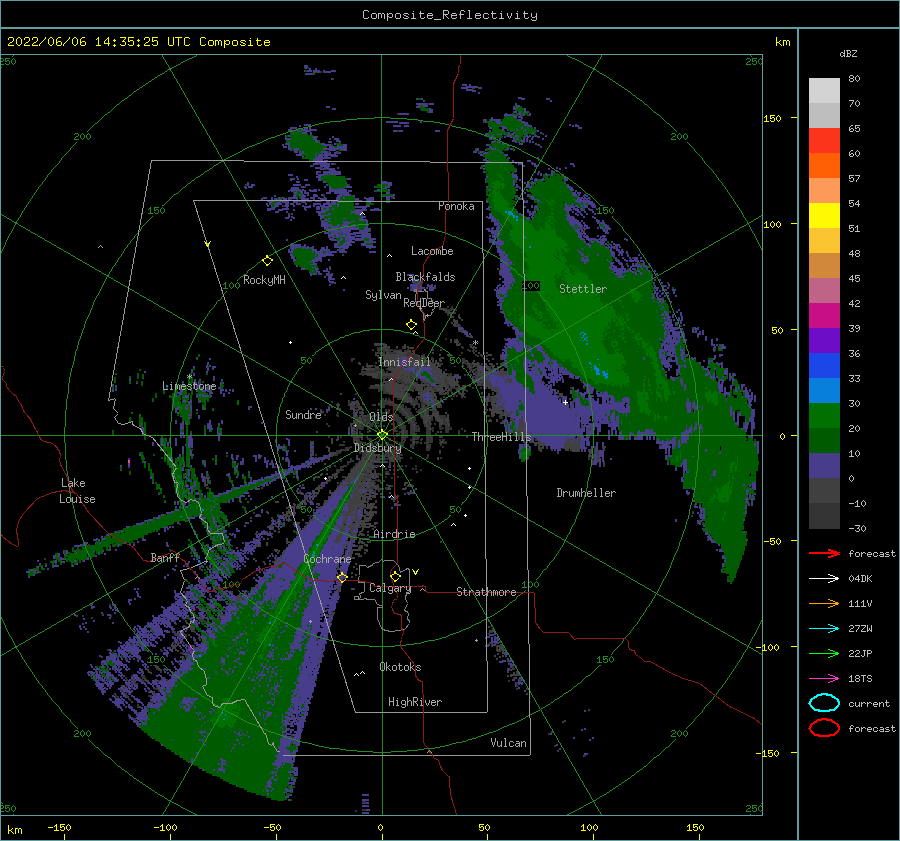This screenshot has height=841, width=900.
Task: Pick the magenta swatch above 39 label
Action: coord(824,315)
